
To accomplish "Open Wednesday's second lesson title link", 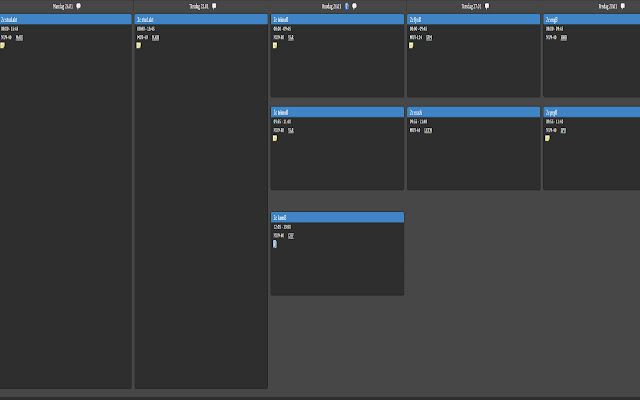I will 281,112.
